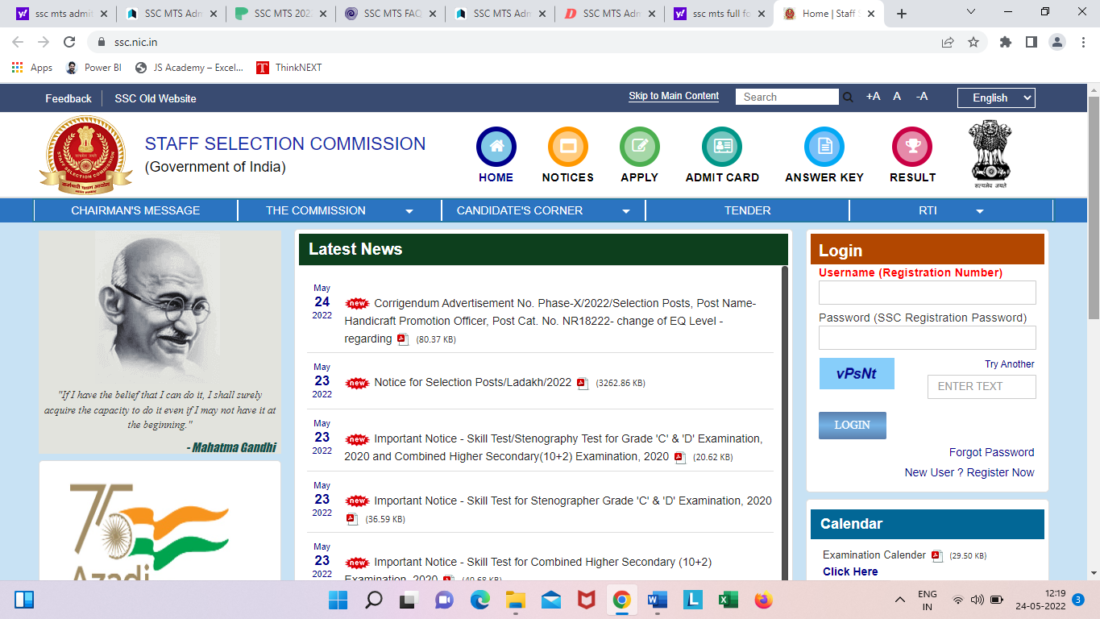Click the RESULT icon
This screenshot has width=1100, height=619.
(911, 146)
